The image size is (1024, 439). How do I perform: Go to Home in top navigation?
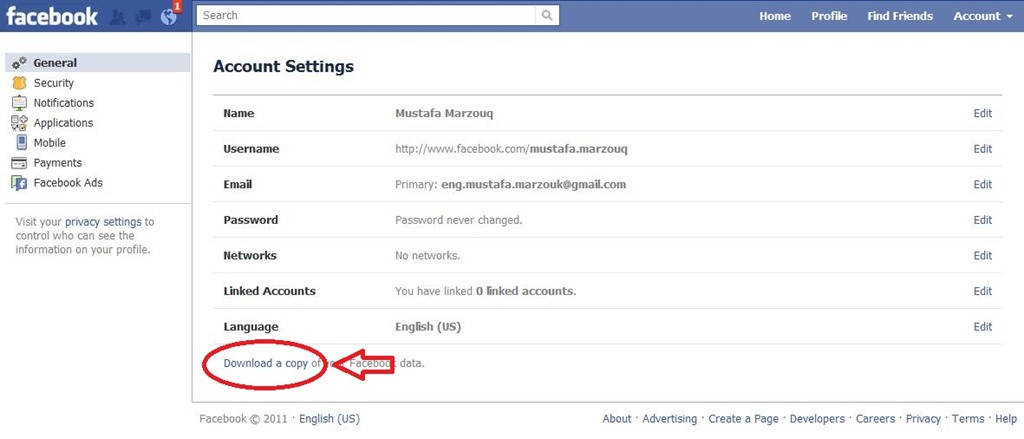coord(775,16)
